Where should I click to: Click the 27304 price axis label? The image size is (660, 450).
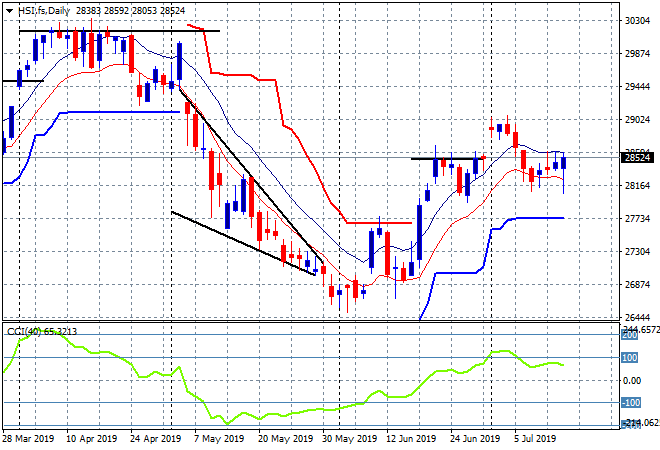click(x=637, y=252)
